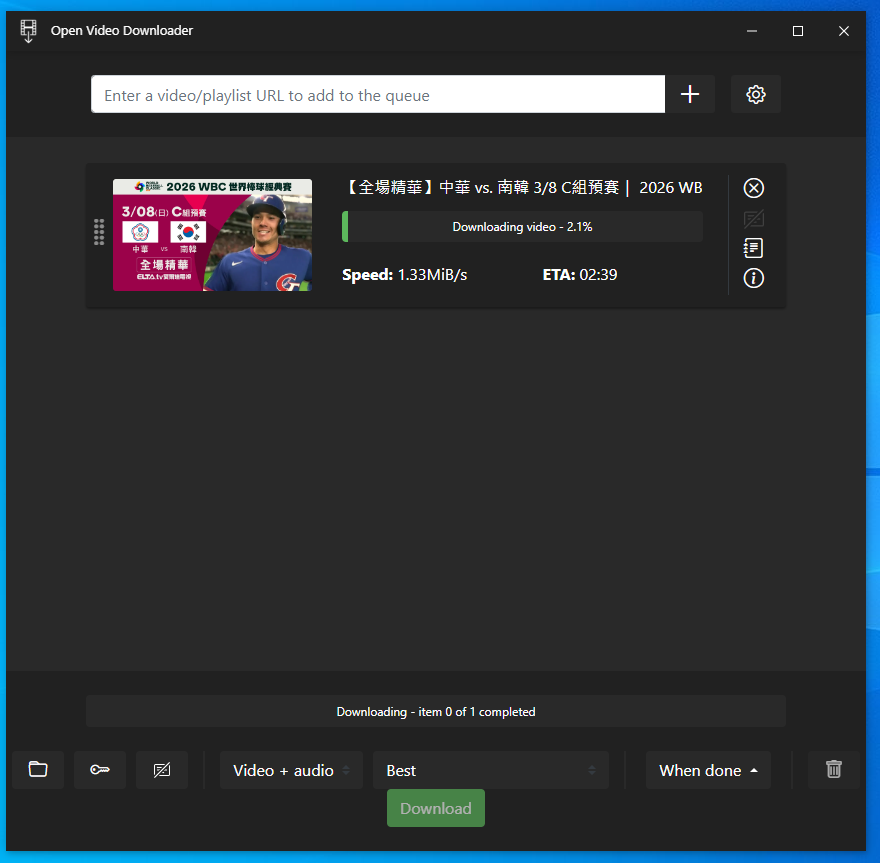Click the video URL input field
Screen dimensions: 880x863
(x=377, y=93)
